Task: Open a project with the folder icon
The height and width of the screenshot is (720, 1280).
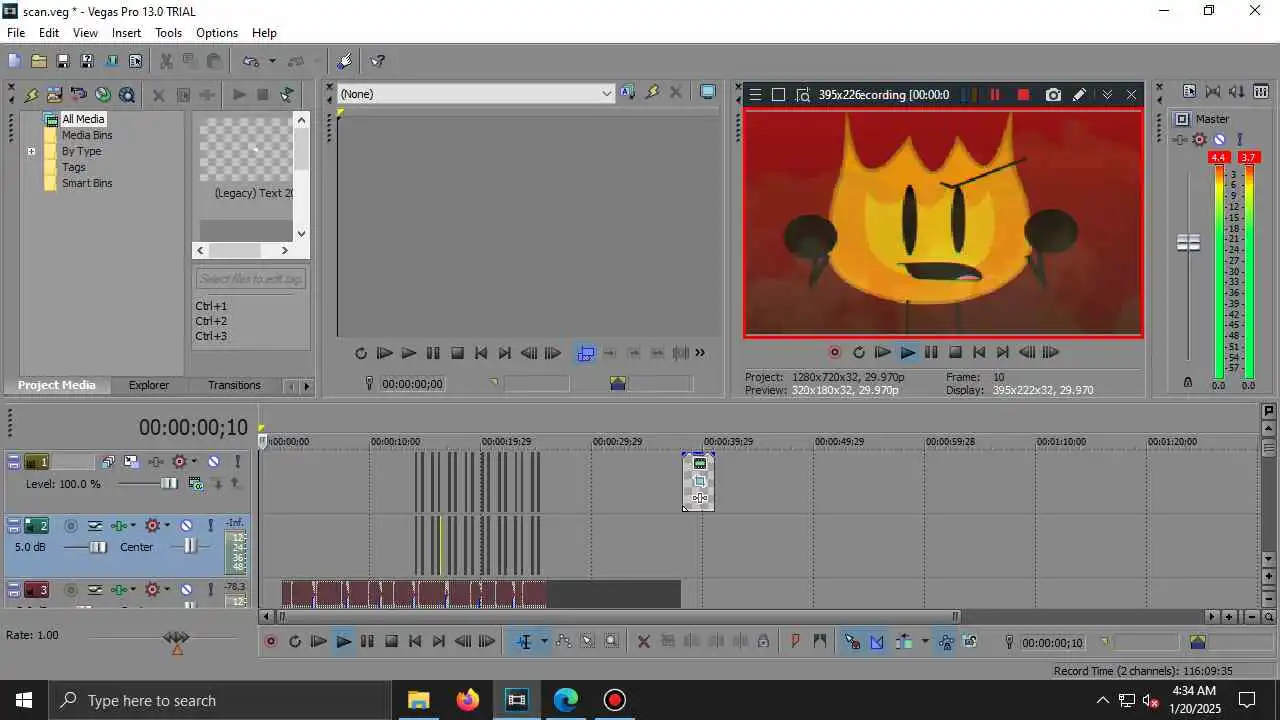Action: click(38, 61)
